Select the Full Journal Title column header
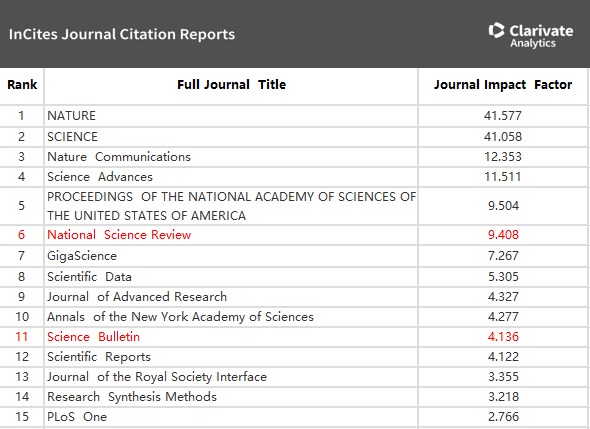The width and height of the screenshot is (590, 429). coord(231,85)
